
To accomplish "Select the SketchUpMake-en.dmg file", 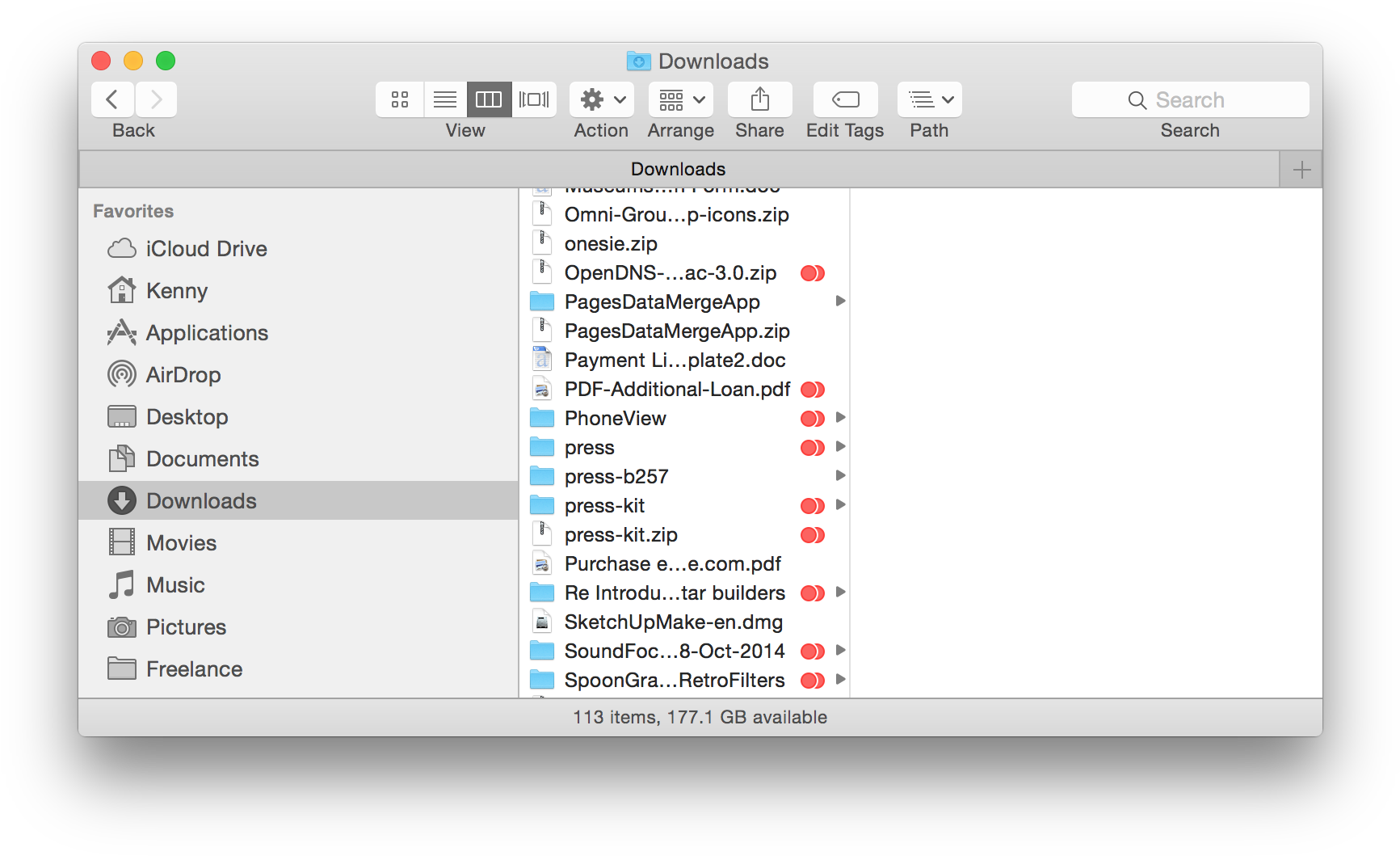I will tap(673, 622).
